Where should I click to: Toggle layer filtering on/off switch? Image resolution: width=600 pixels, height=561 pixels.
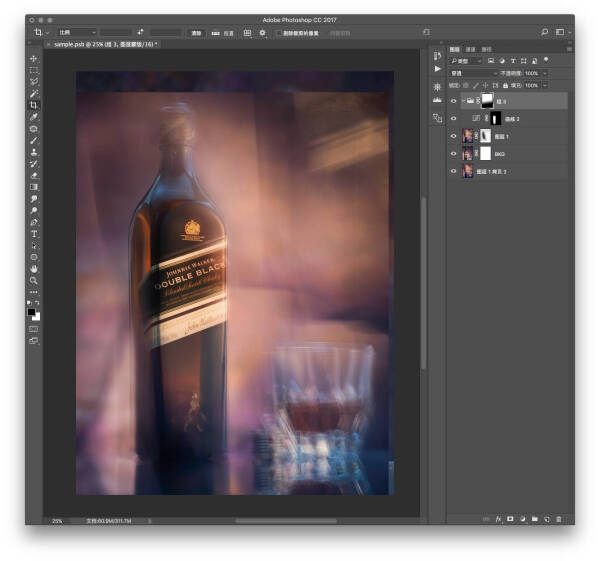pos(546,60)
